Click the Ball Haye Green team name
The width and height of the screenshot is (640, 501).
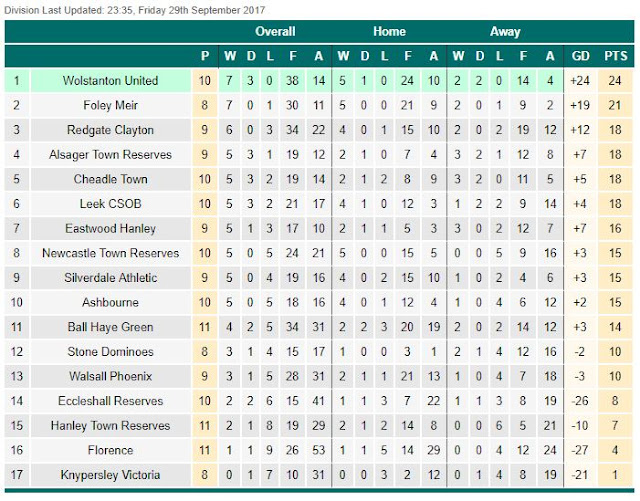click(110, 327)
